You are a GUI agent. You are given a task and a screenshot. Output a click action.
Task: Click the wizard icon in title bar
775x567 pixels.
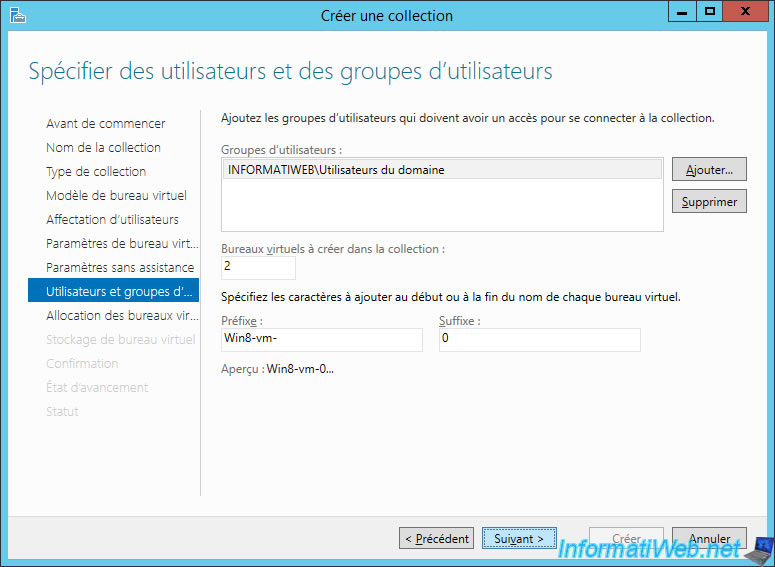pos(17,15)
